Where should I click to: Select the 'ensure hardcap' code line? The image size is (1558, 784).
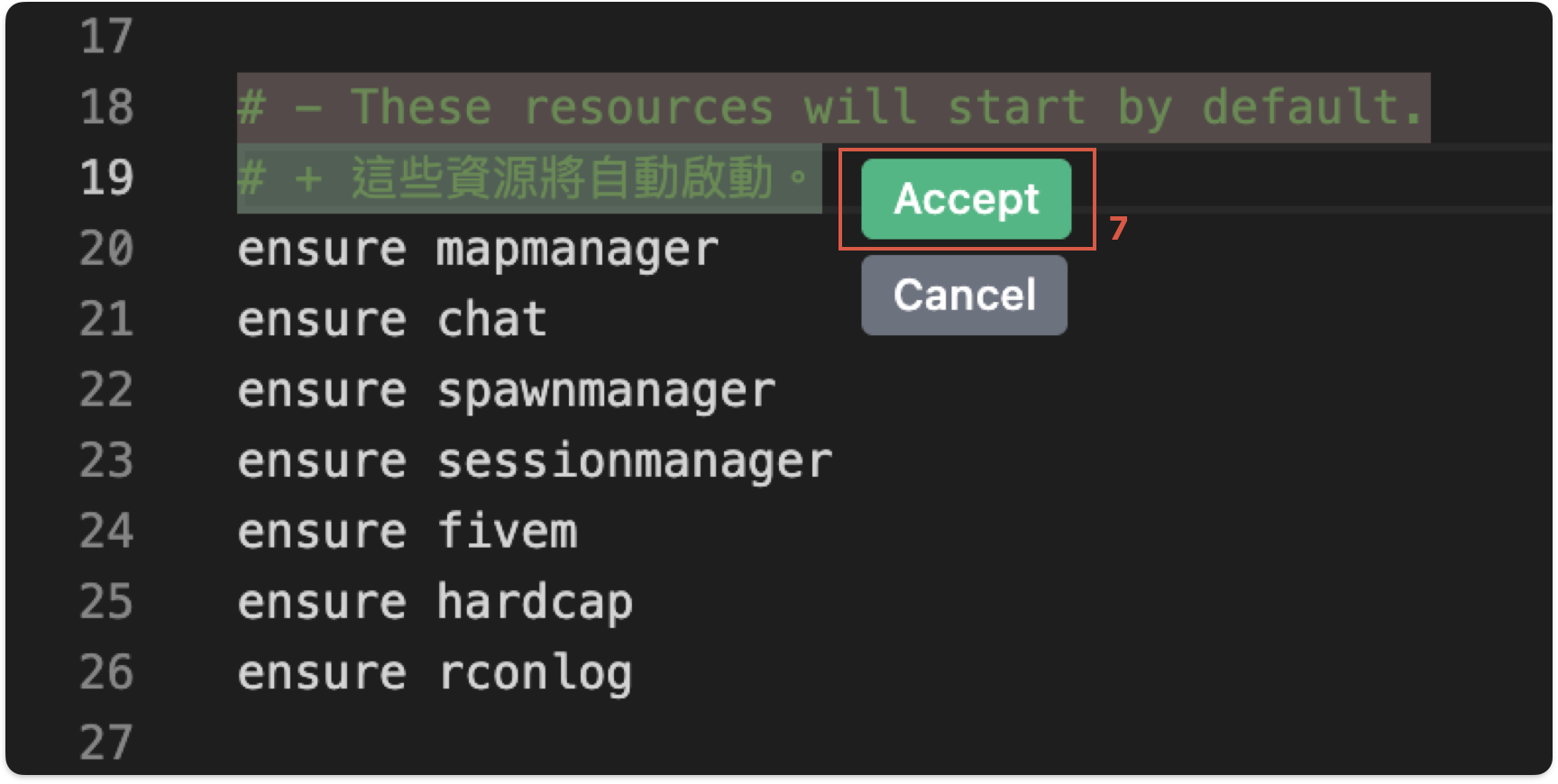tap(435, 602)
